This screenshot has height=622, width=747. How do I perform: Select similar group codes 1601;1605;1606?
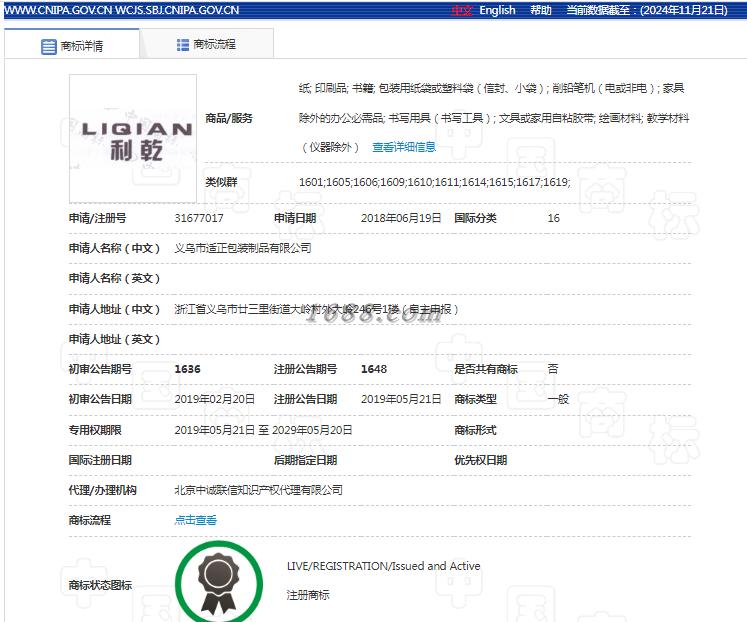[434, 182]
